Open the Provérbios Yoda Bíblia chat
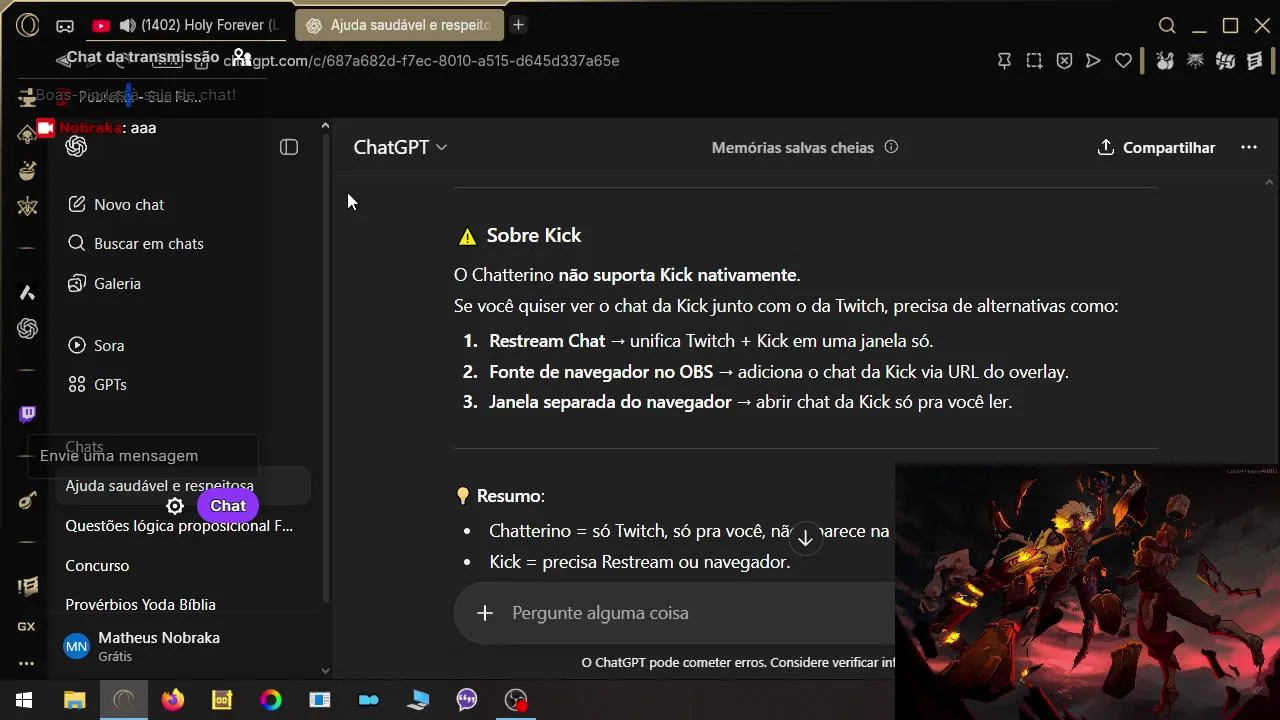This screenshot has height=720, width=1280. 140,604
